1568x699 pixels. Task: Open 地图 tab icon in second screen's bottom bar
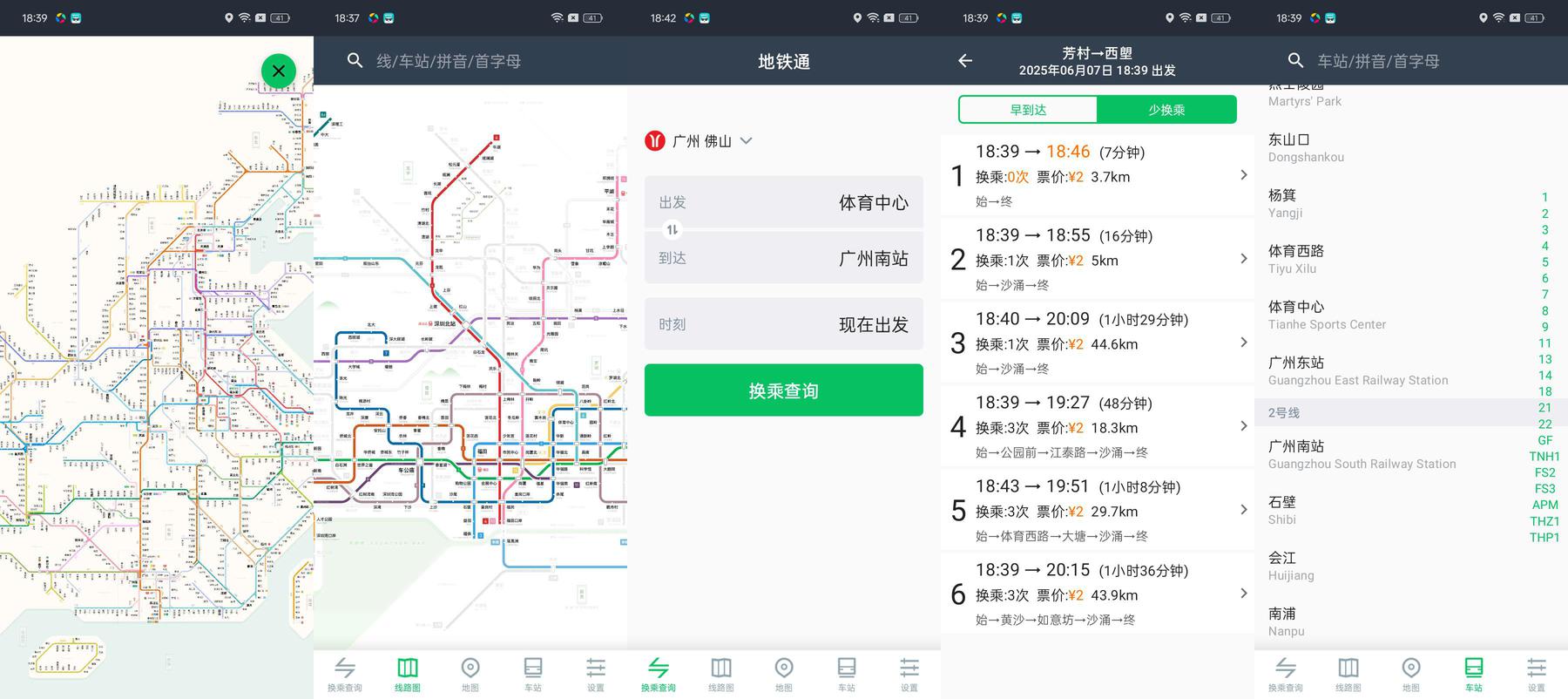[470, 674]
